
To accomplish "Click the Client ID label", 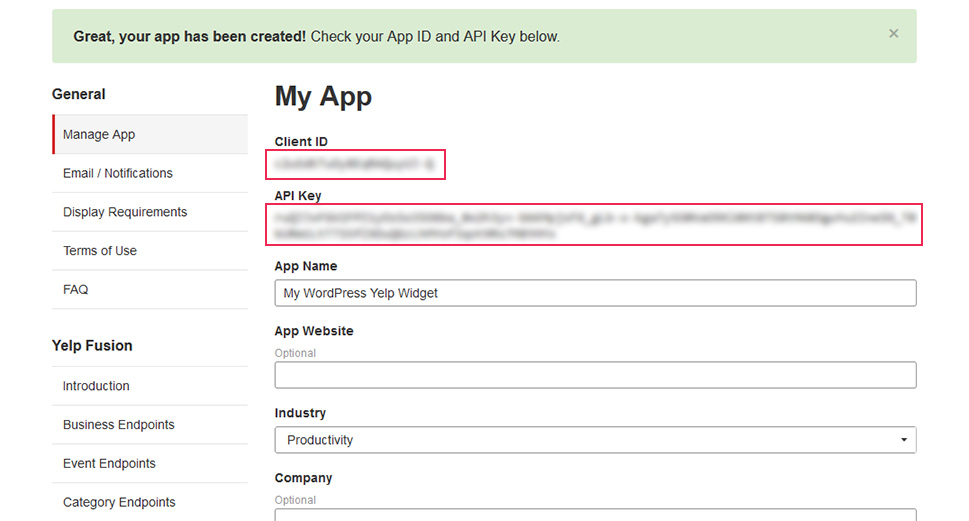I will (x=301, y=142).
